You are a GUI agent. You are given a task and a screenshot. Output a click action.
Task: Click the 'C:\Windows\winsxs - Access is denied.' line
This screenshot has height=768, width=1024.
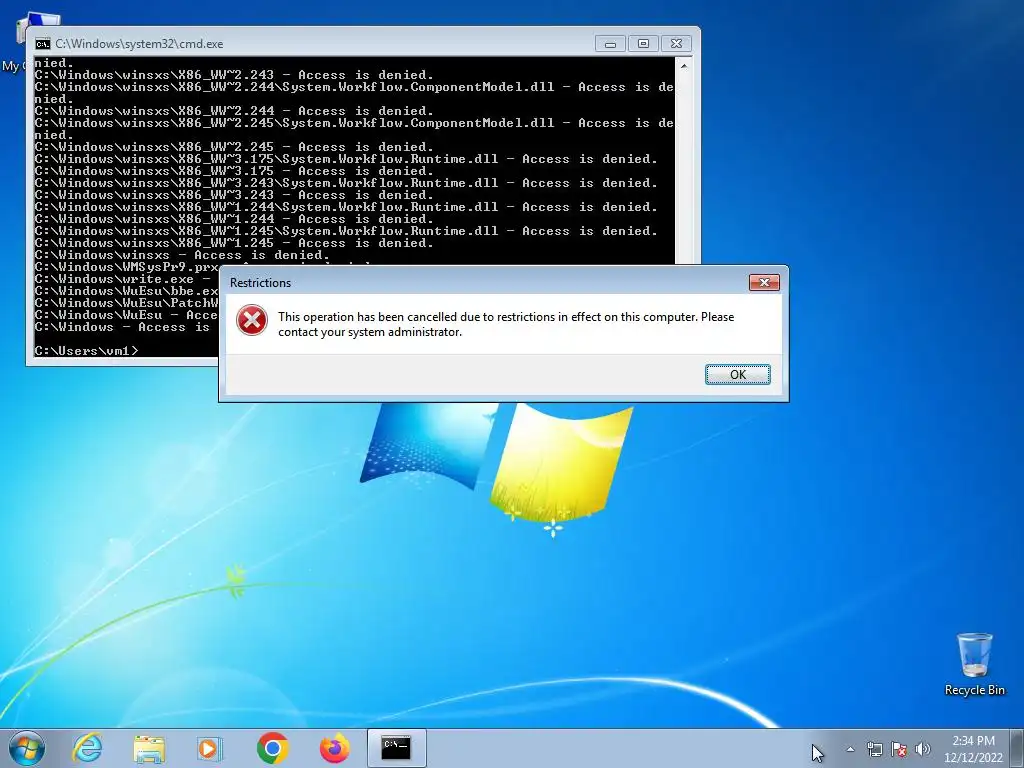(182, 255)
